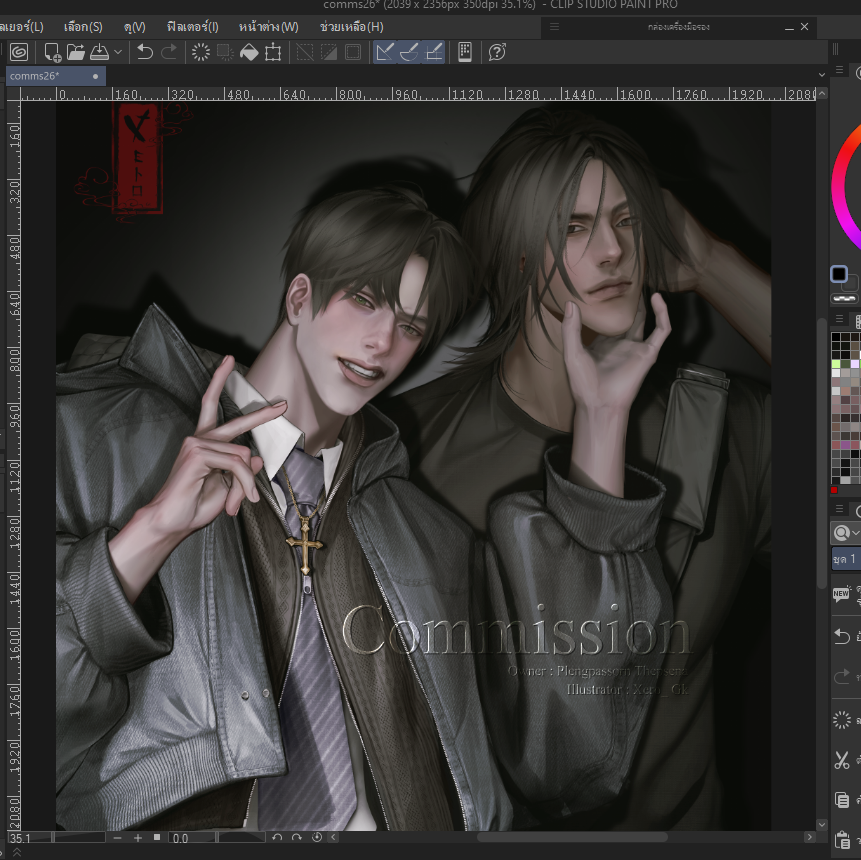Undo last action in command bar
The height and width of the screenshot is (860, 861).
145,52
